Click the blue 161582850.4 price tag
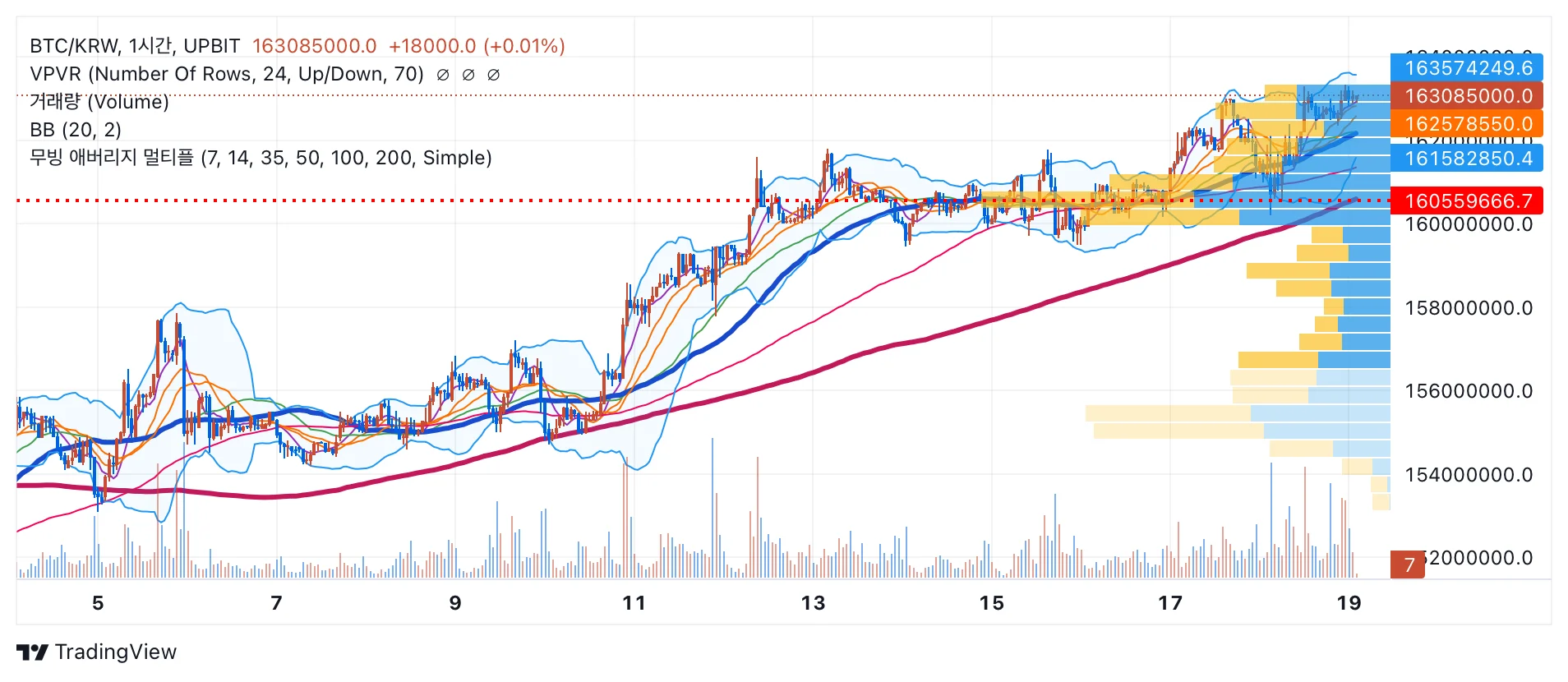The width and height of the screenshot is (1568, 682). tap(1467, 158)
